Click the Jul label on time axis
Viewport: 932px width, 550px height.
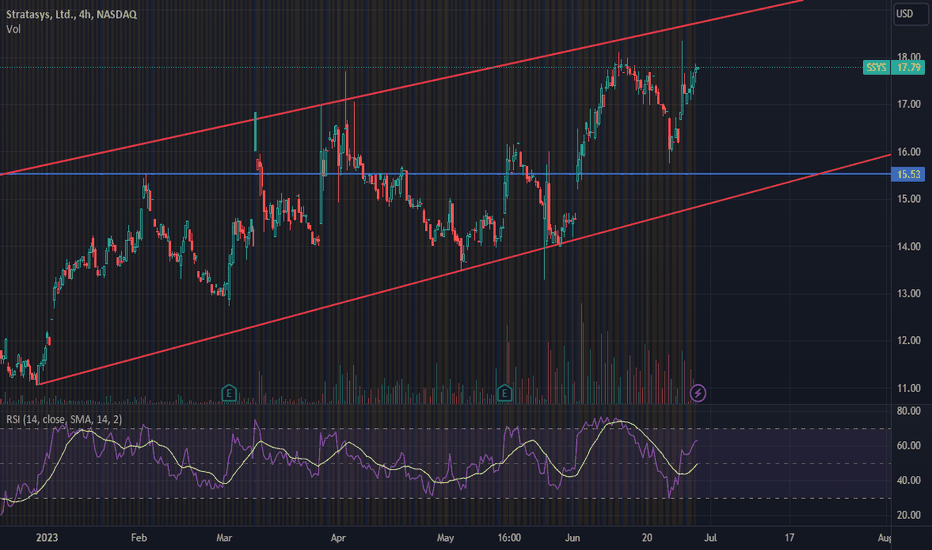tap(710, 538)
